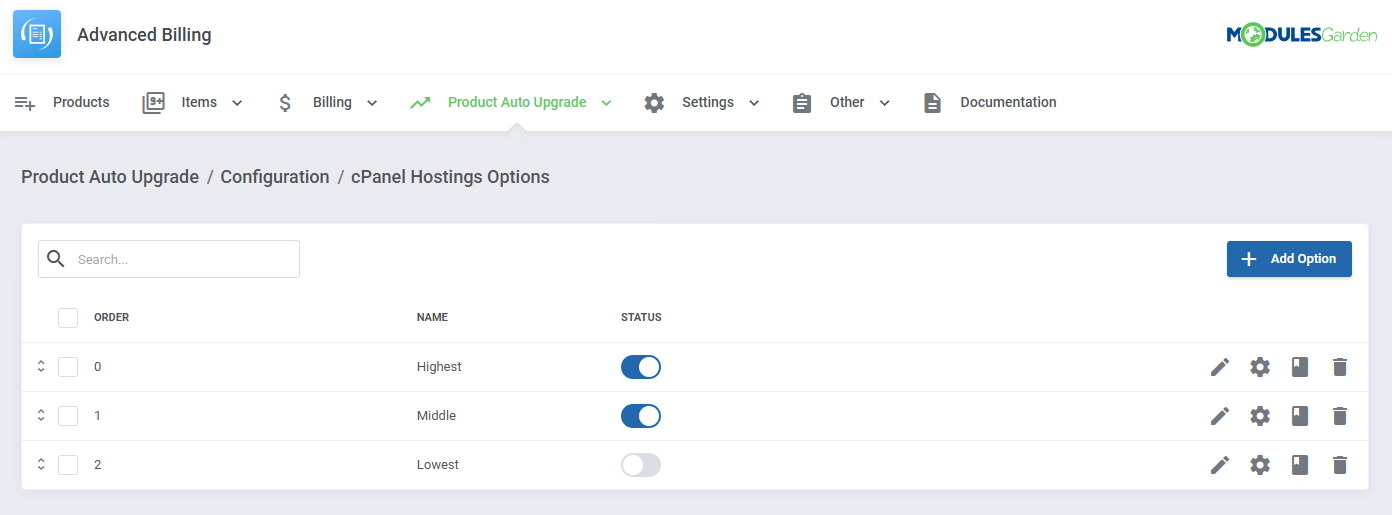
Task: Click the trash icon for Highest row
Action: click(1340, 367)
